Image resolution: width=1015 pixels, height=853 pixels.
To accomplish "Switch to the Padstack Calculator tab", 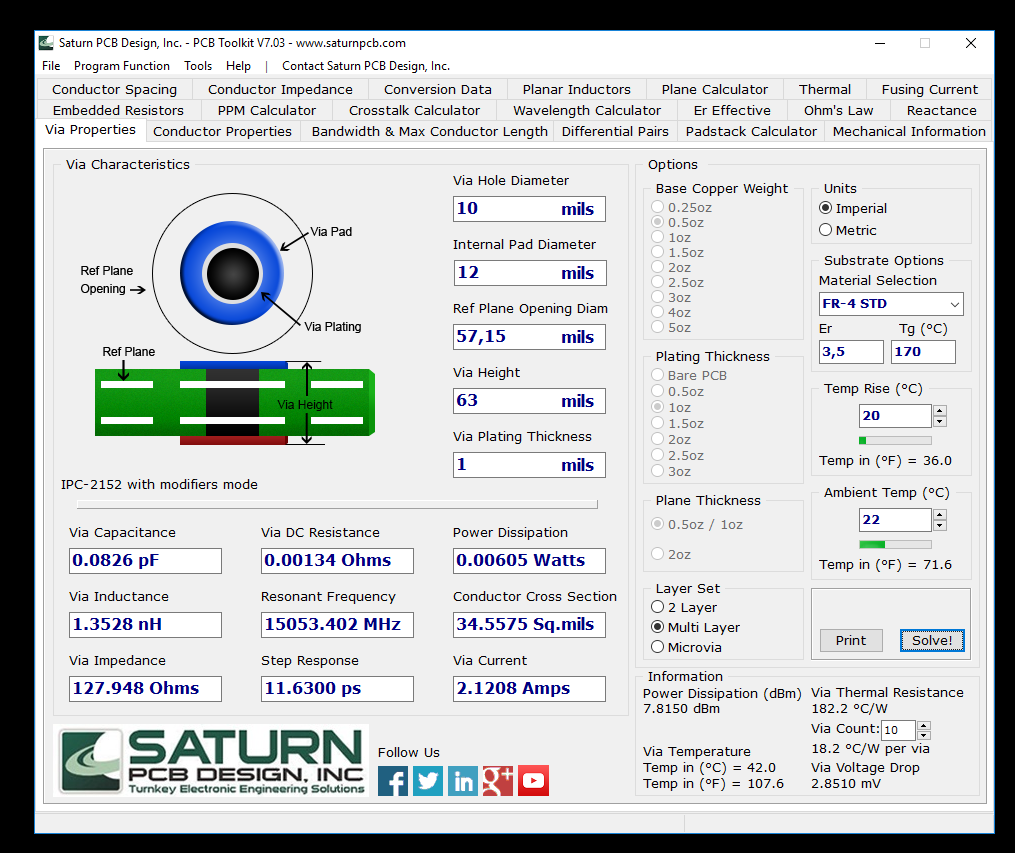I will (751, 131).
